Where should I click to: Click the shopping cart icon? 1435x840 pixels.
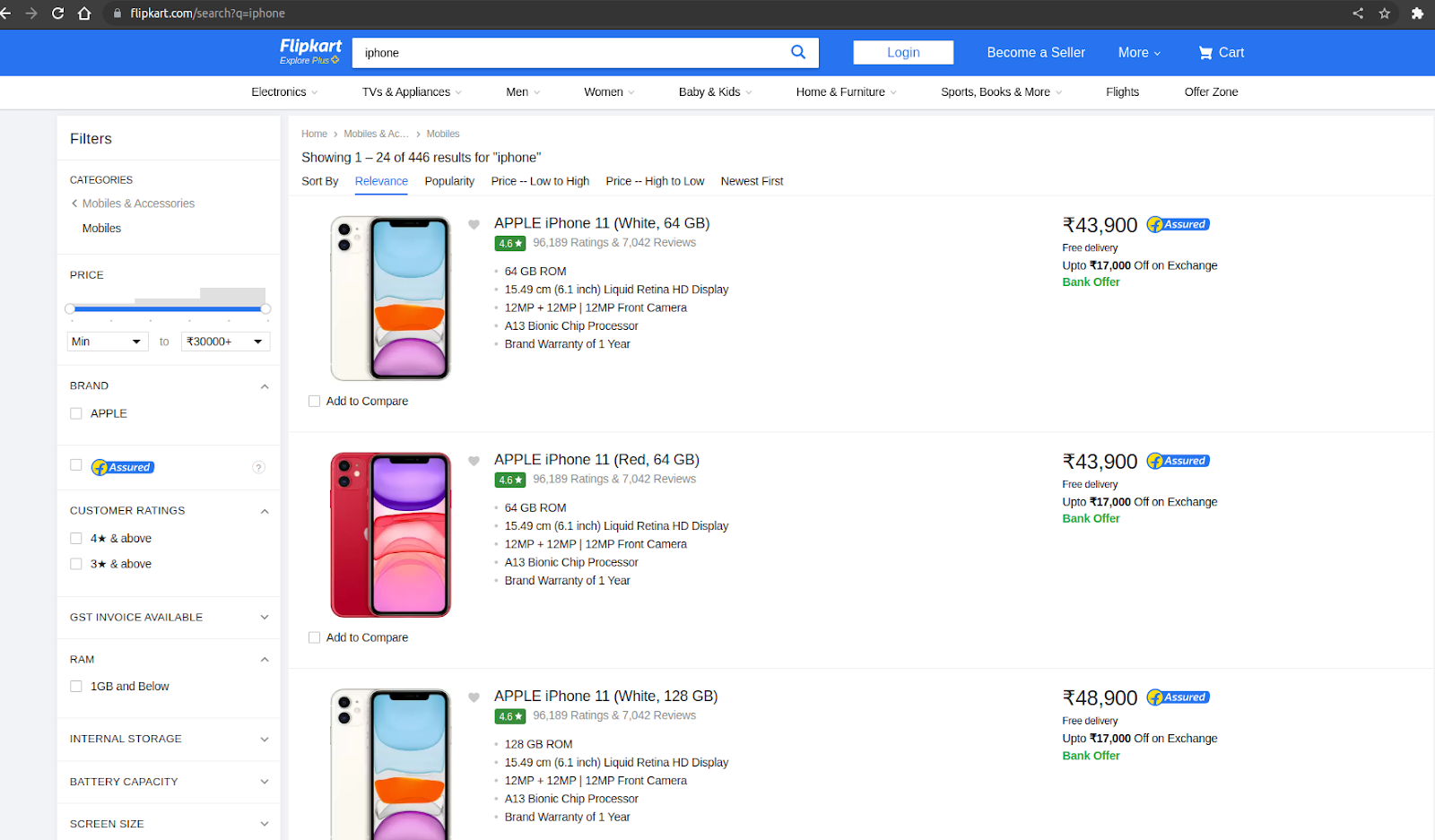pos(1205,53)
